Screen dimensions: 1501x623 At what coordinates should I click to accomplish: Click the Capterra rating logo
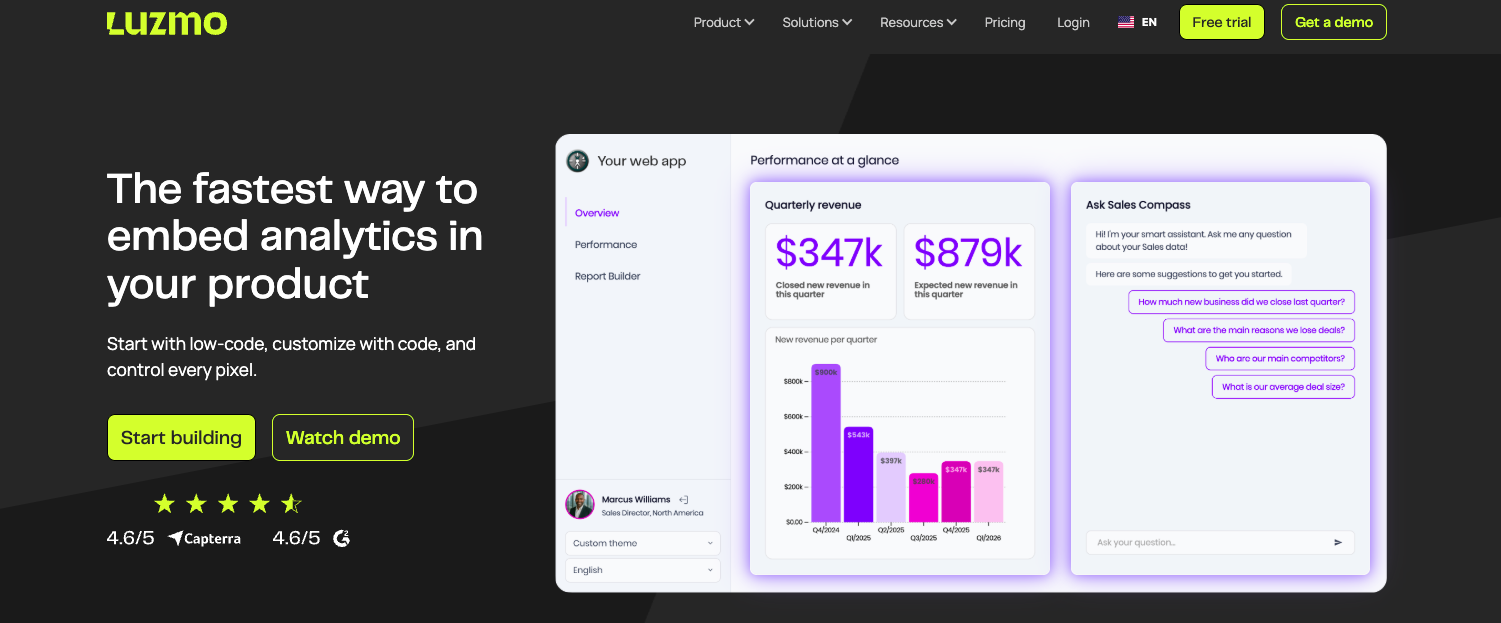[x=205, y=538]
